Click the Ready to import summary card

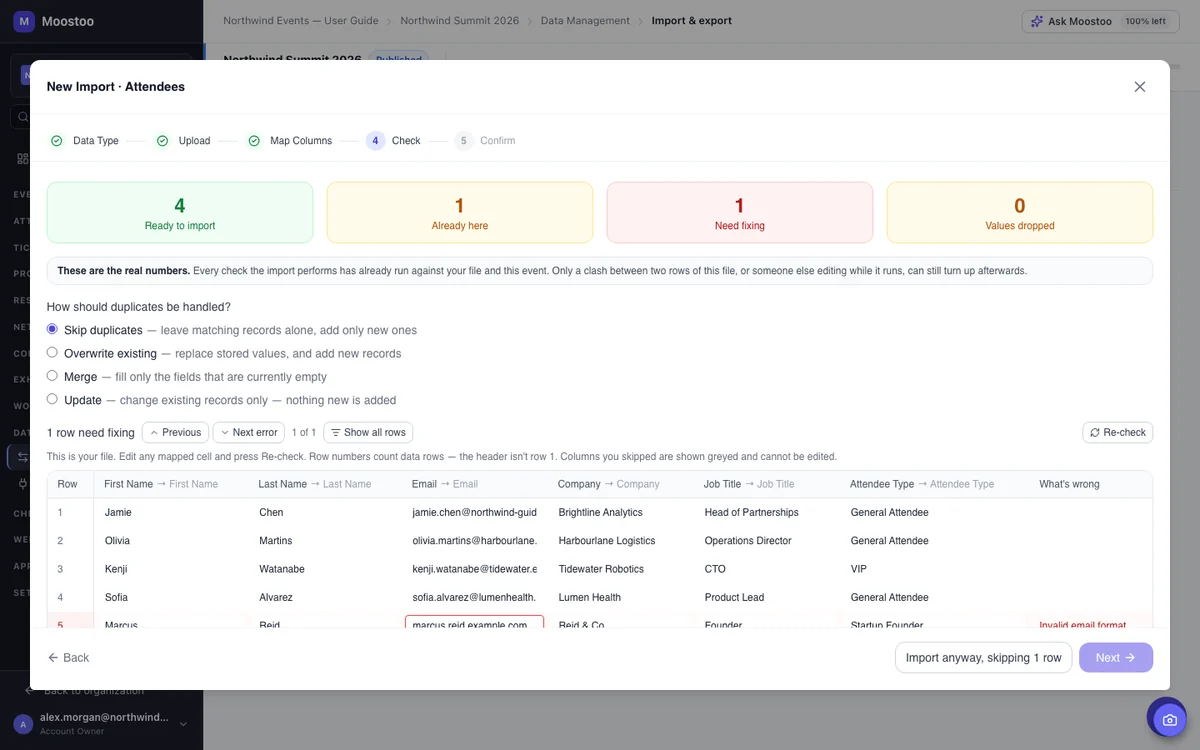(x=180, y=213)
